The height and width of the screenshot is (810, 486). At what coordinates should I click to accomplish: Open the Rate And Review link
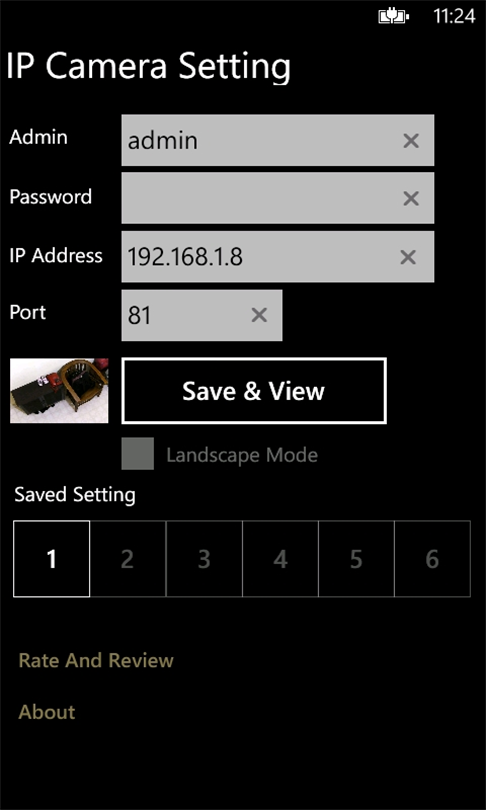pyautogui.click(x=96, y=661)
